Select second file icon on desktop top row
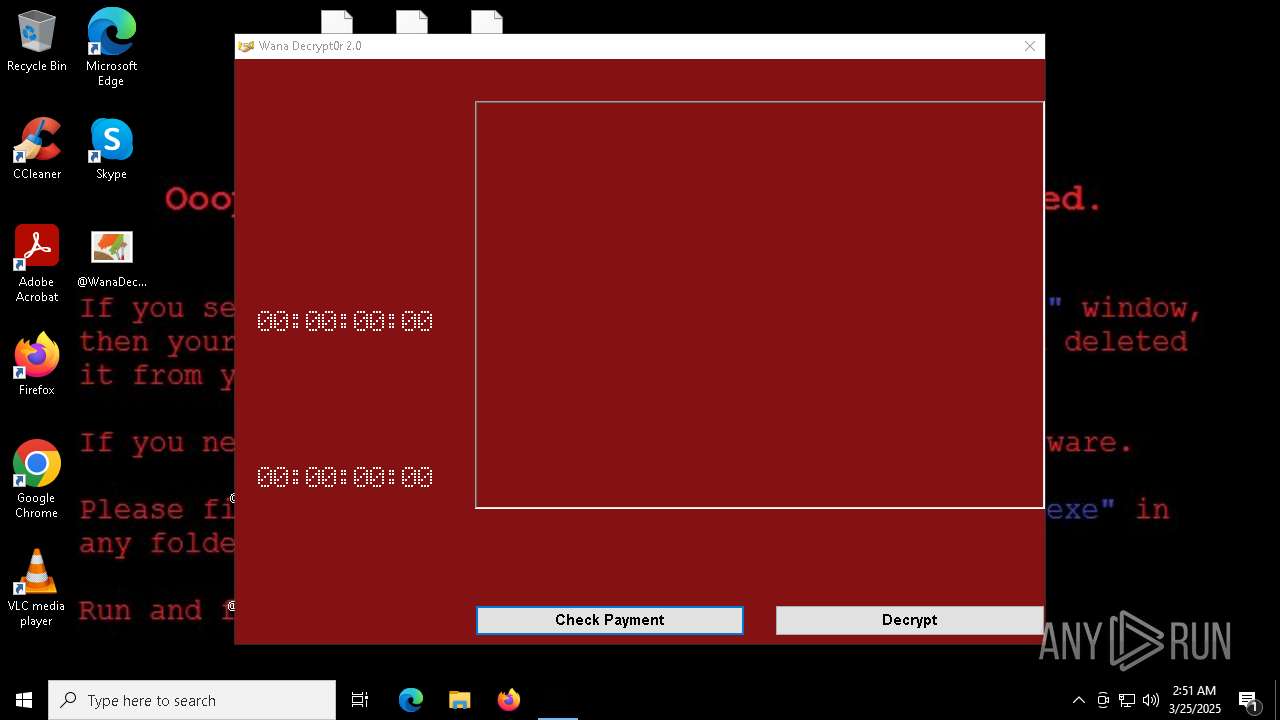 pos(411,22)
